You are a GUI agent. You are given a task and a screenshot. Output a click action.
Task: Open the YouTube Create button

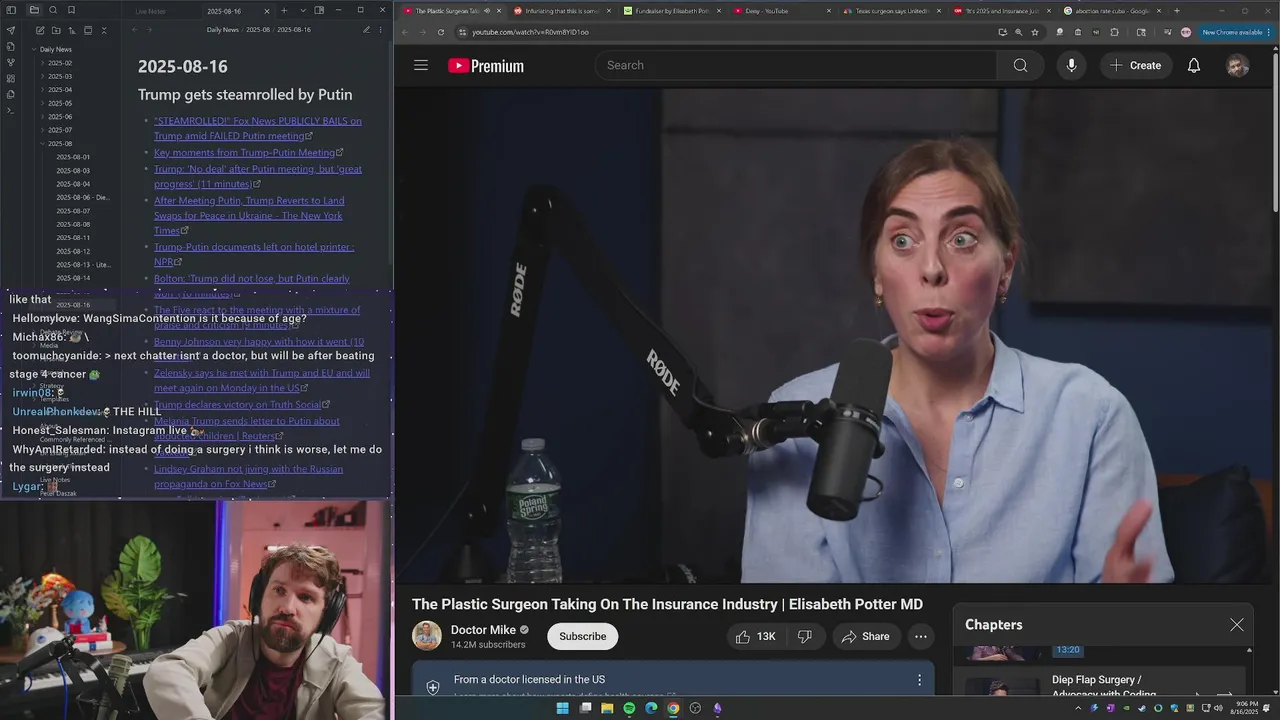[x=1136, y=65]
